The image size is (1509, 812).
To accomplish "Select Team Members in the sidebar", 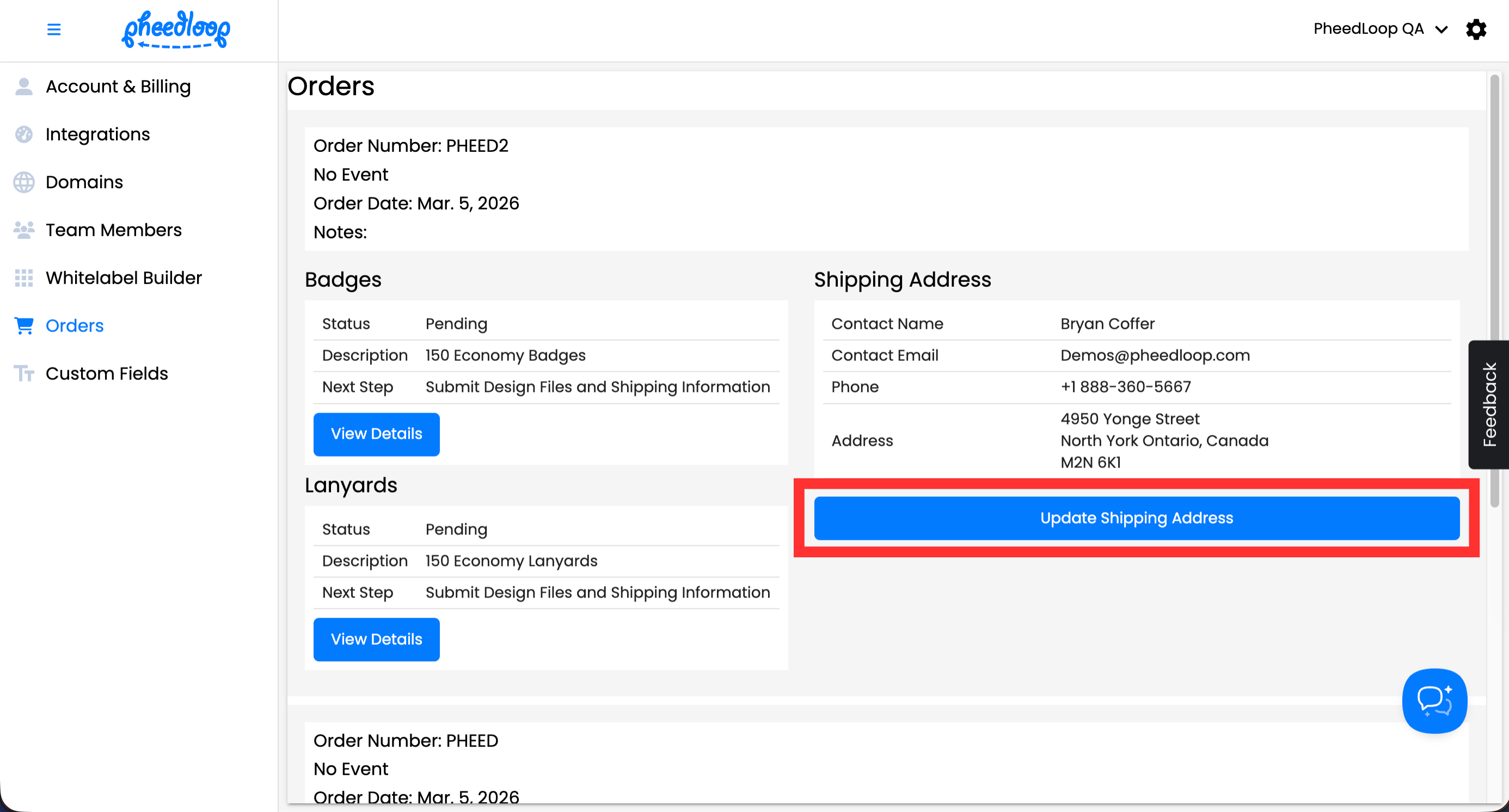I will pyautogui.click(x=114, y=230).
